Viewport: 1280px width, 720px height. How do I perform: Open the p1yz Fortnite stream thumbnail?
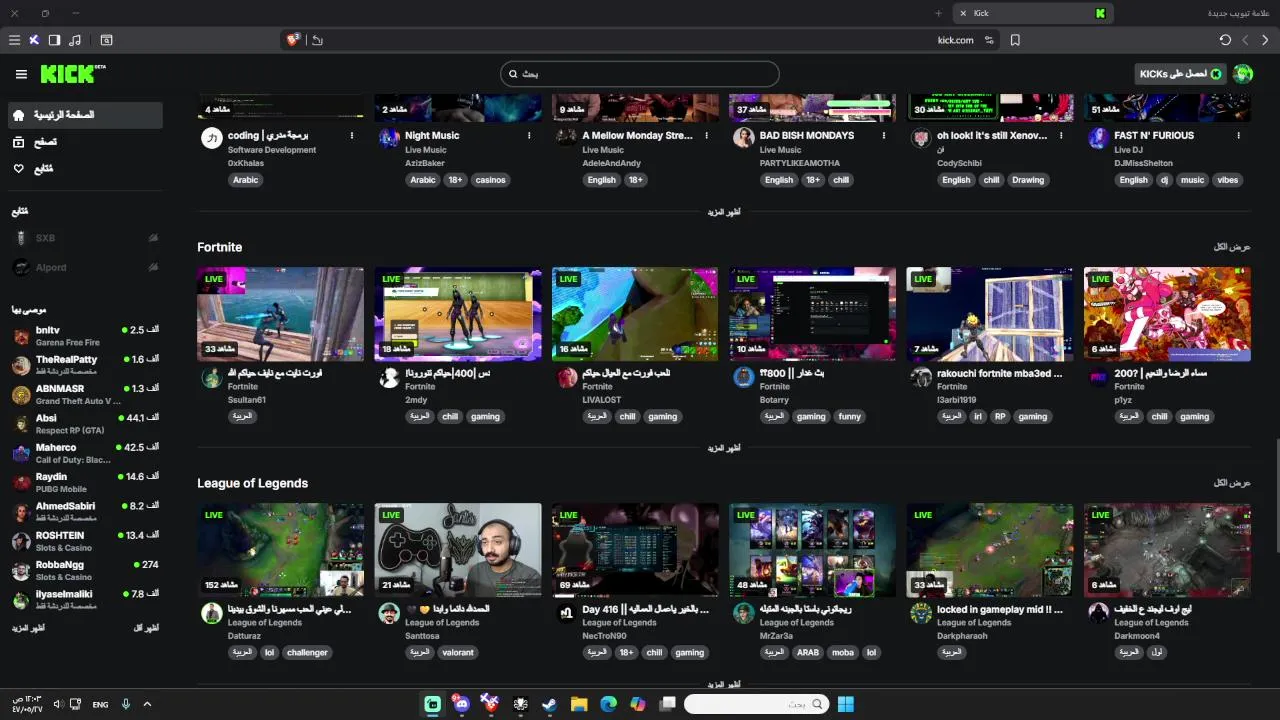pos(1167,314)
